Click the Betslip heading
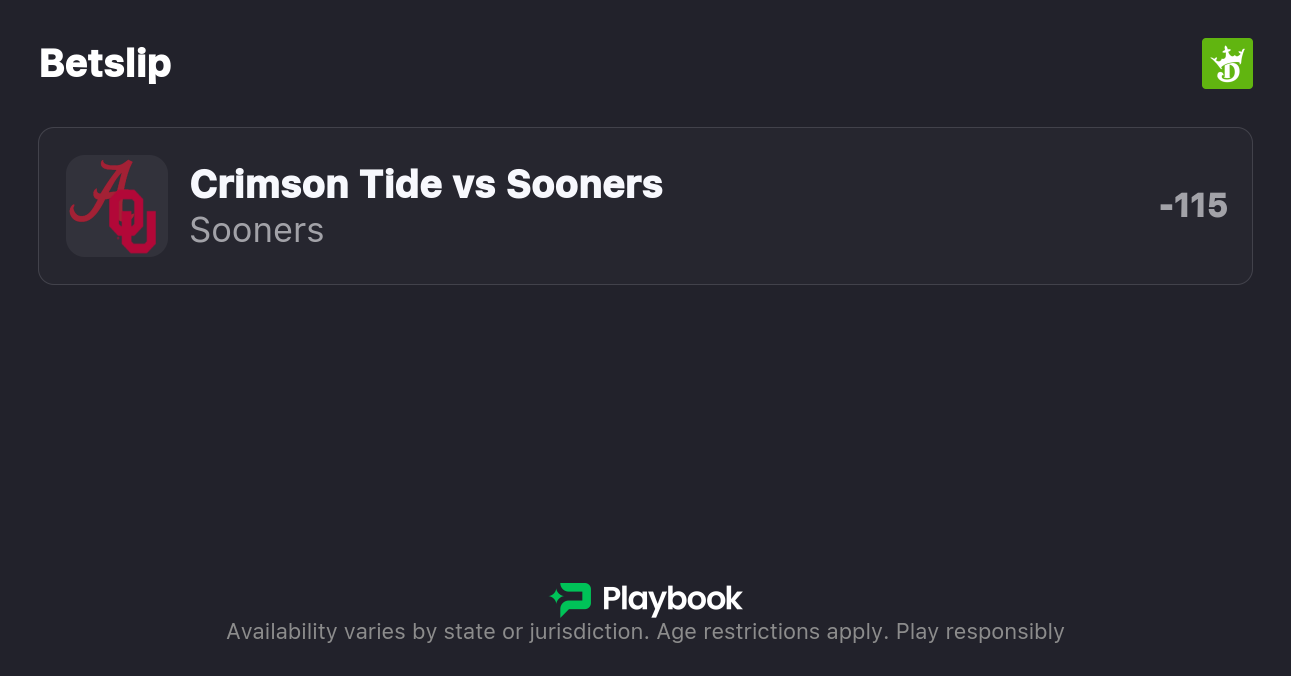 tap(105, 64)
